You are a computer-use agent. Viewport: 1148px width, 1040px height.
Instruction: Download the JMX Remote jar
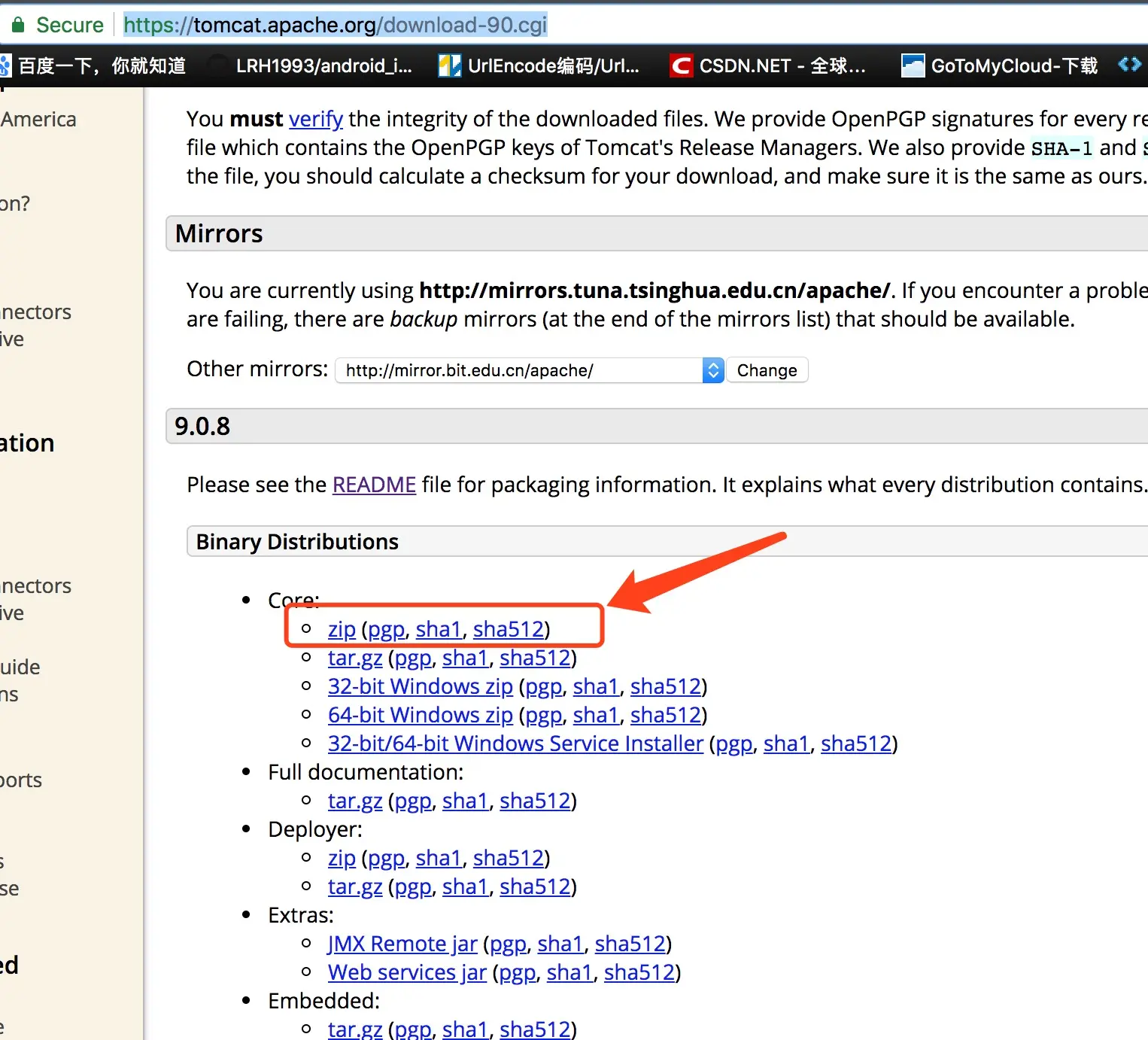point(402,944)
